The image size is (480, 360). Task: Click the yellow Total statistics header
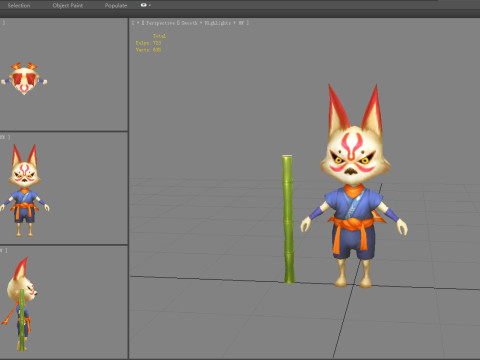[159, 36]
